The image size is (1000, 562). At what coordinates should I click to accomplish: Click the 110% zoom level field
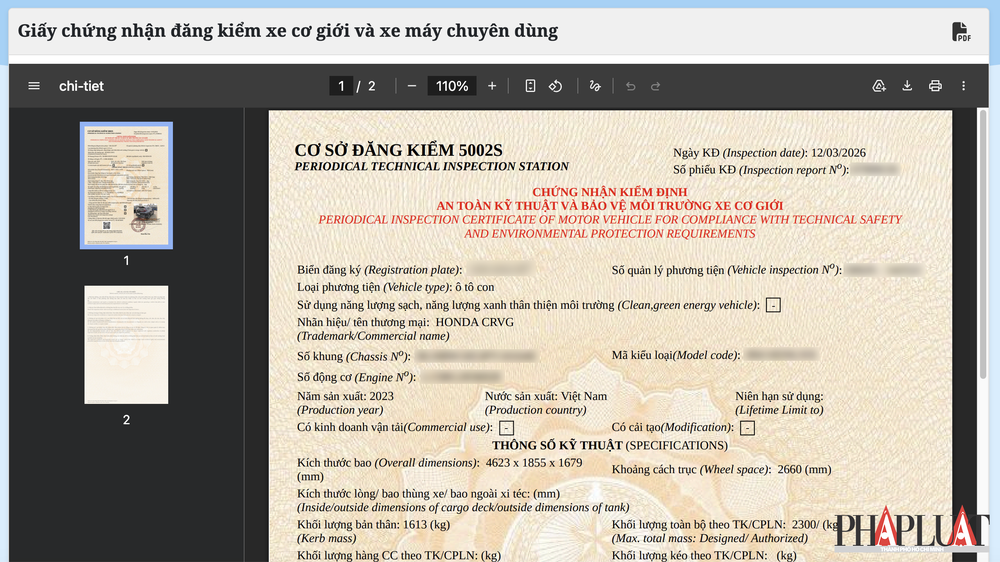tap(452, 86)
